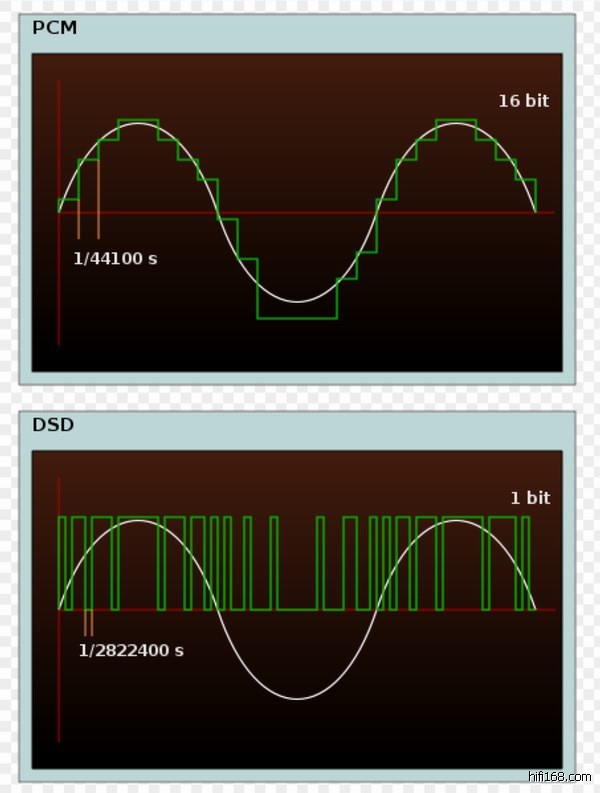Click the second white sine peak in DSD
Screen dimensions: 600x793
[x=456, y=521]
